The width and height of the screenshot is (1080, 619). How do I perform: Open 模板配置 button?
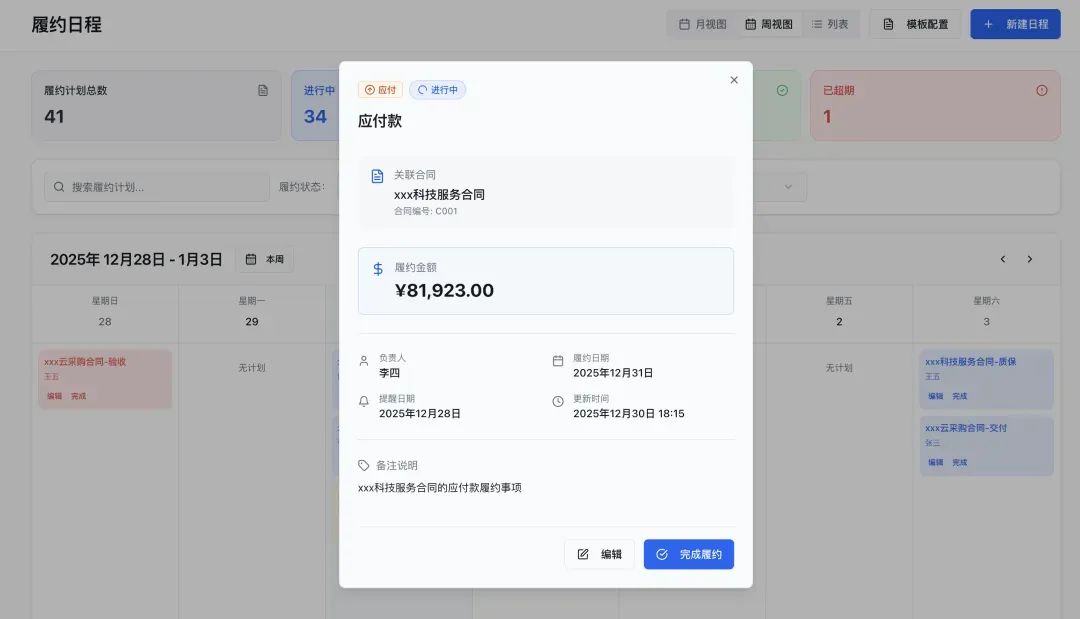(915, 24)
